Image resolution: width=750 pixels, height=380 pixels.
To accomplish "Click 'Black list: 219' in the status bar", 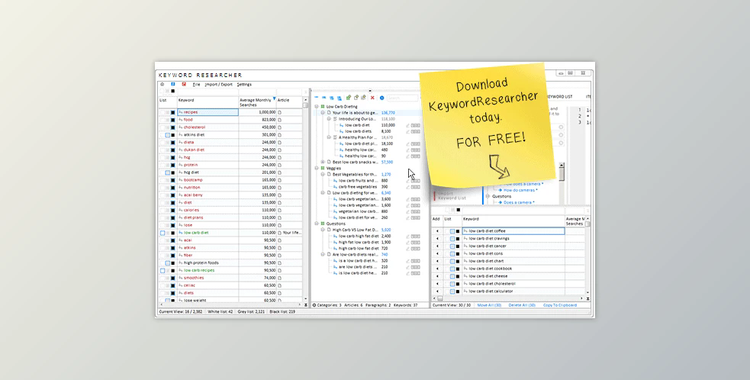I will pos(282,312).
